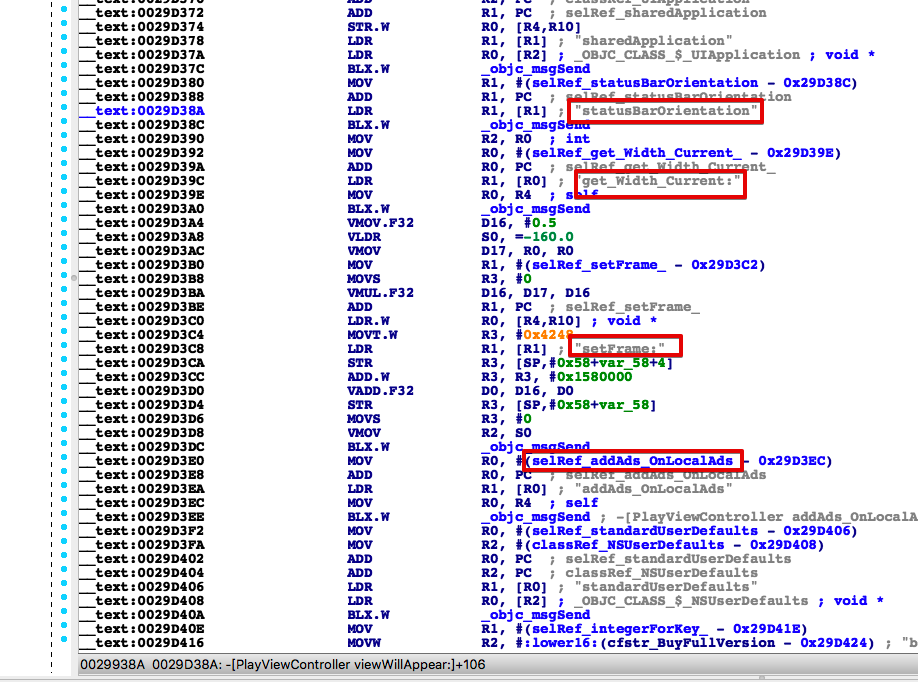918x682 pixels.
Task: Click the breakpoint dot beside address 0029D3C8
Action: click(x=65, y=348)
